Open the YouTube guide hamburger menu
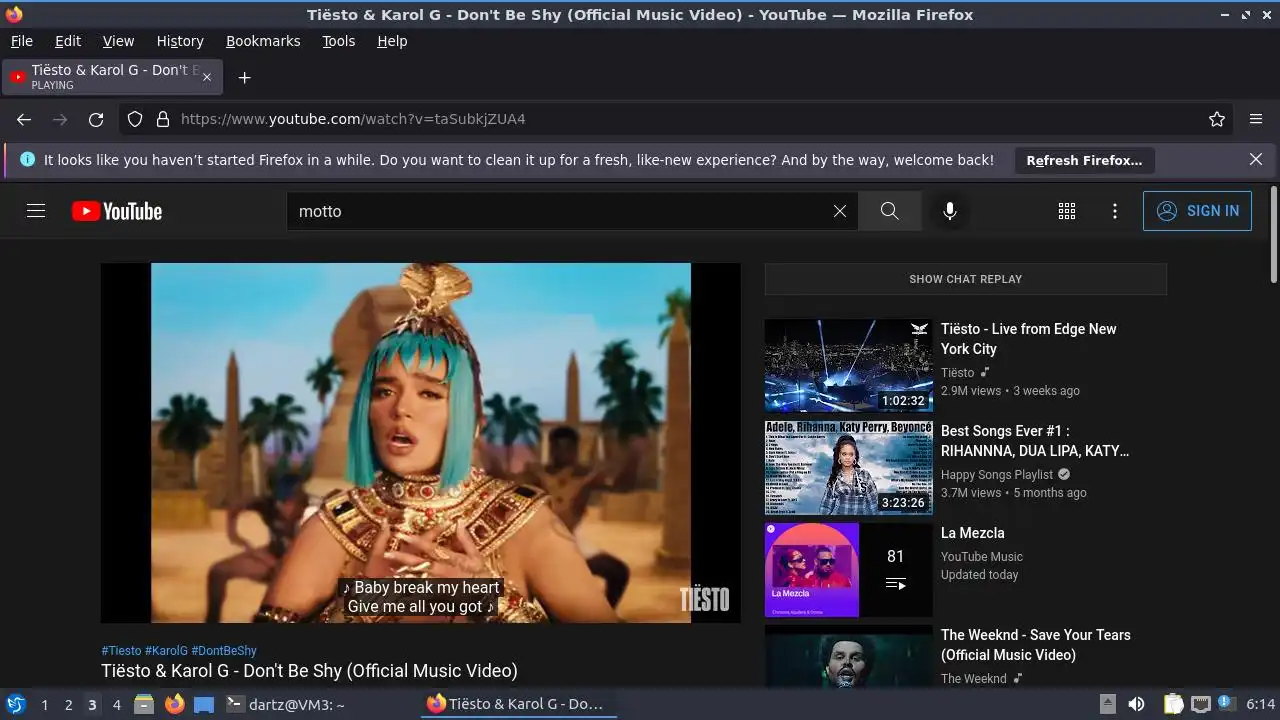Viewport: 1280px width, 720px height. [36, 211]
